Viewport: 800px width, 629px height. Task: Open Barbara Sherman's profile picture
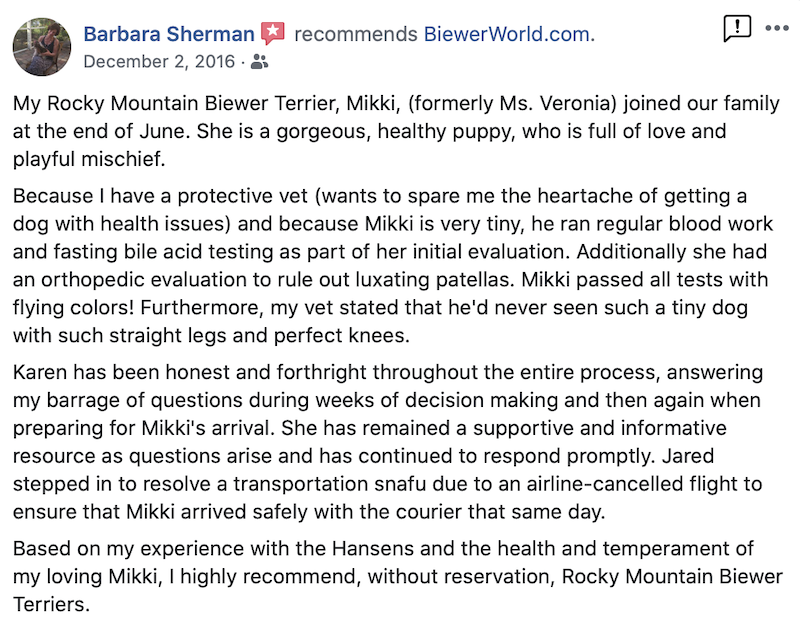tap(42, 47)
